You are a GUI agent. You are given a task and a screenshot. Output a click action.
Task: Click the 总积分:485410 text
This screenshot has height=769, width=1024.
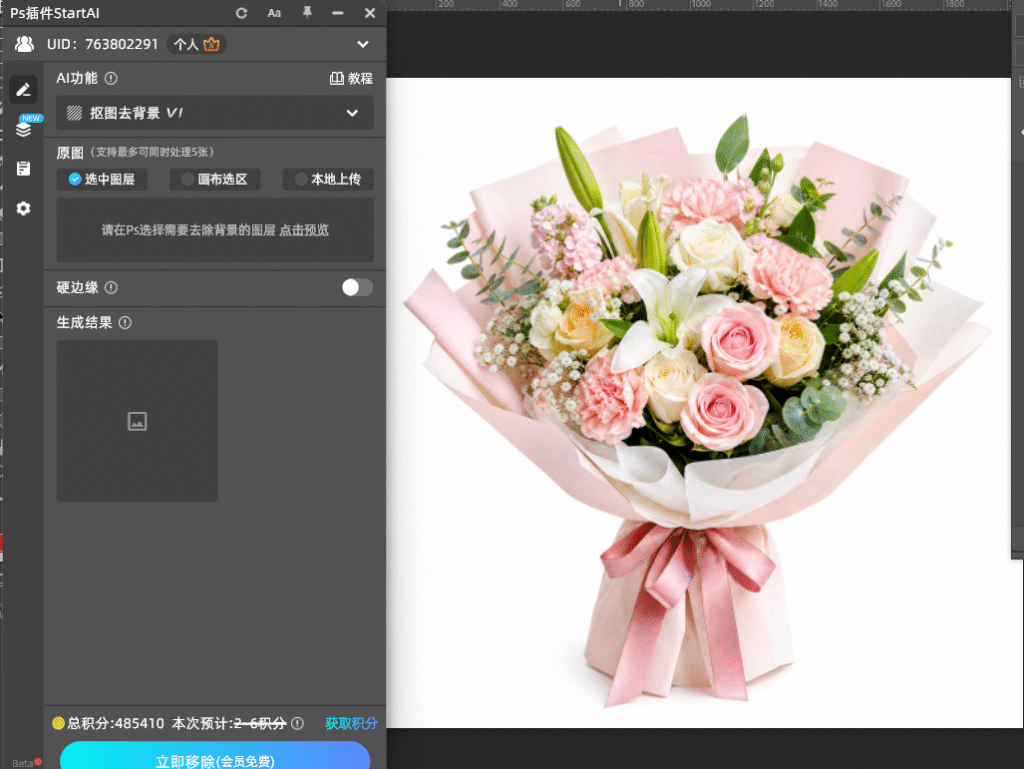coord(115,723)
